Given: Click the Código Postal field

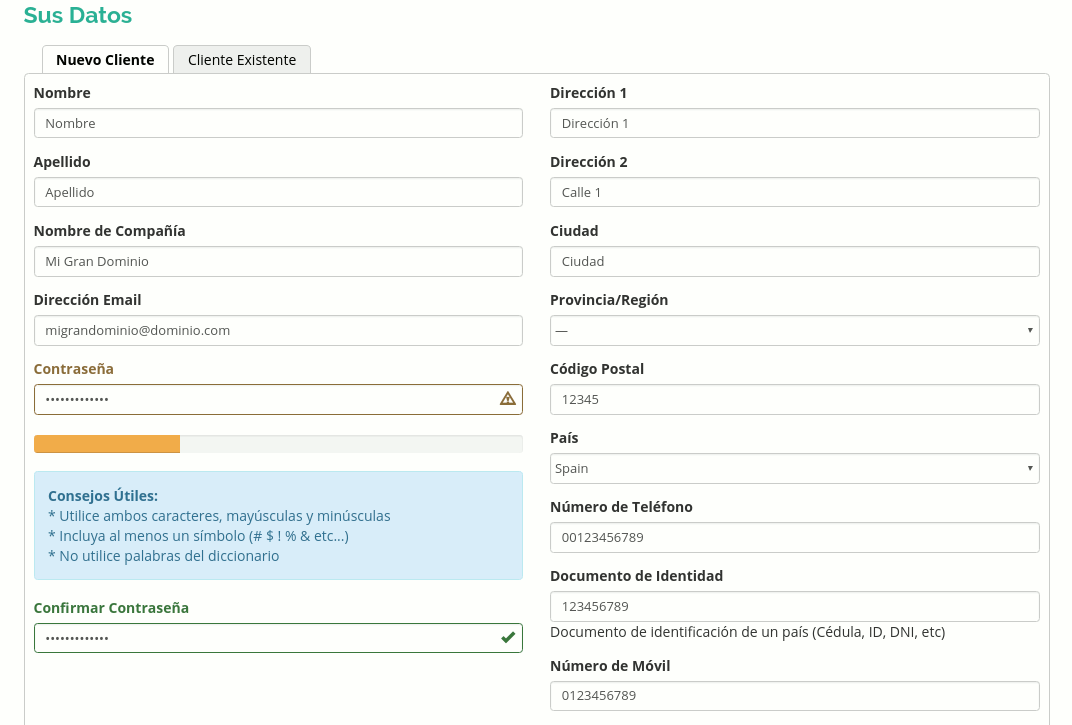Looking at the screenshot, I should (794, 399).
